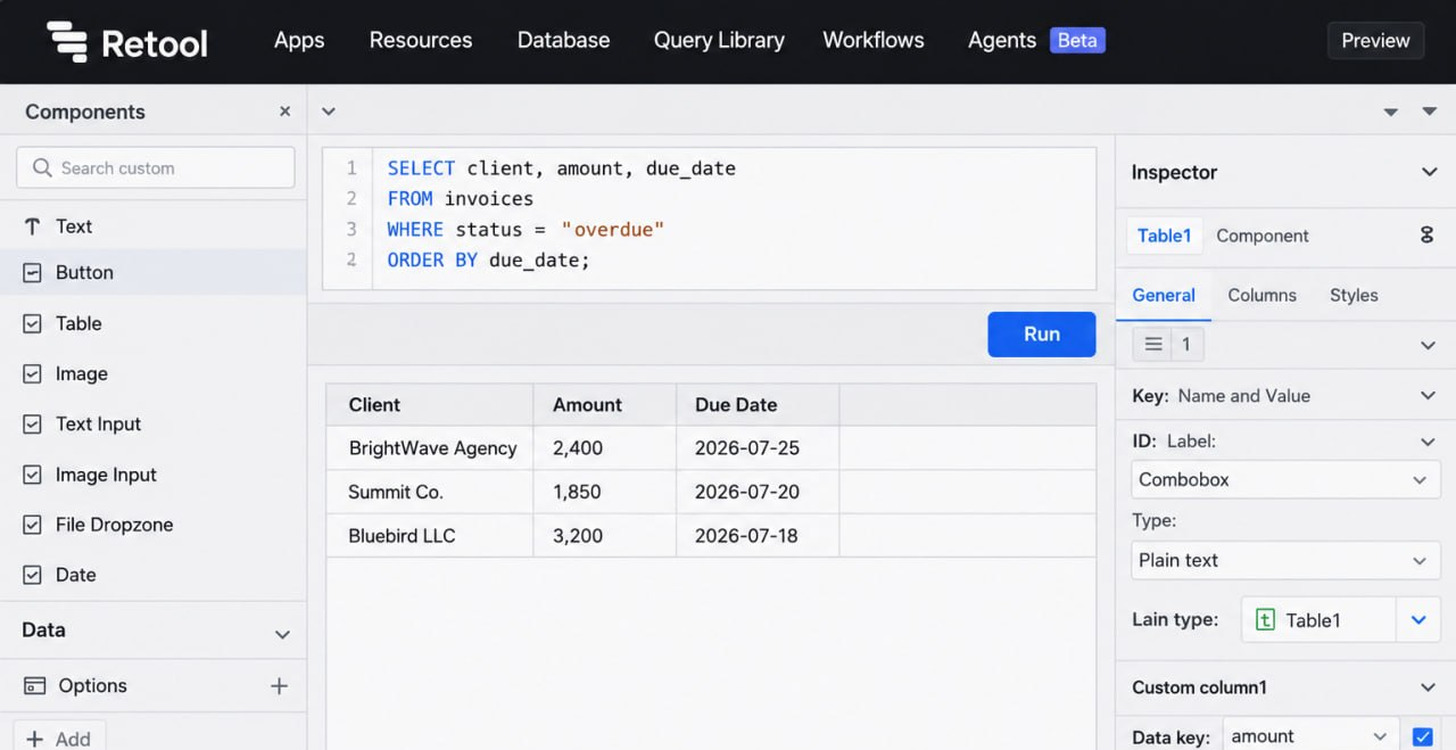The image size is (1456, 750).
Task: Open the Resources menu
Action: pos(421,41)
